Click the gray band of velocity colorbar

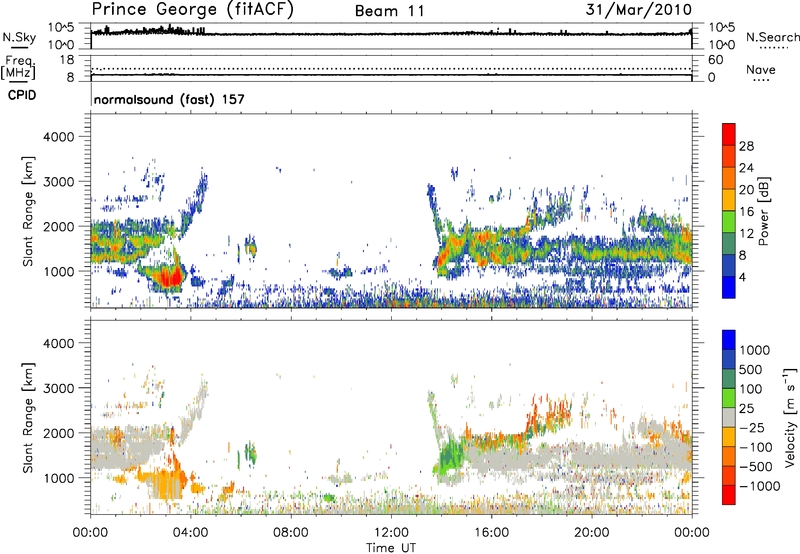729,417
